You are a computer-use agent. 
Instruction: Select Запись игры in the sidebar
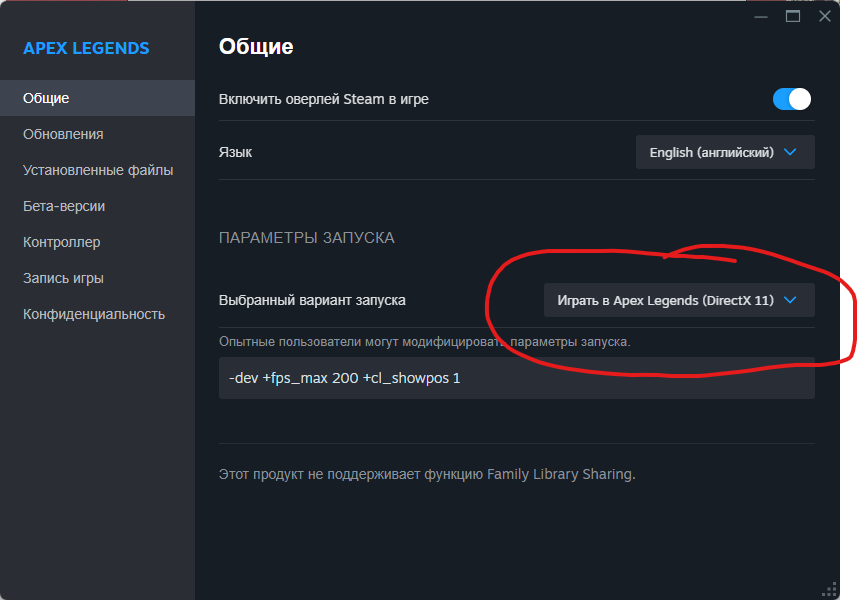coord(63,278)
